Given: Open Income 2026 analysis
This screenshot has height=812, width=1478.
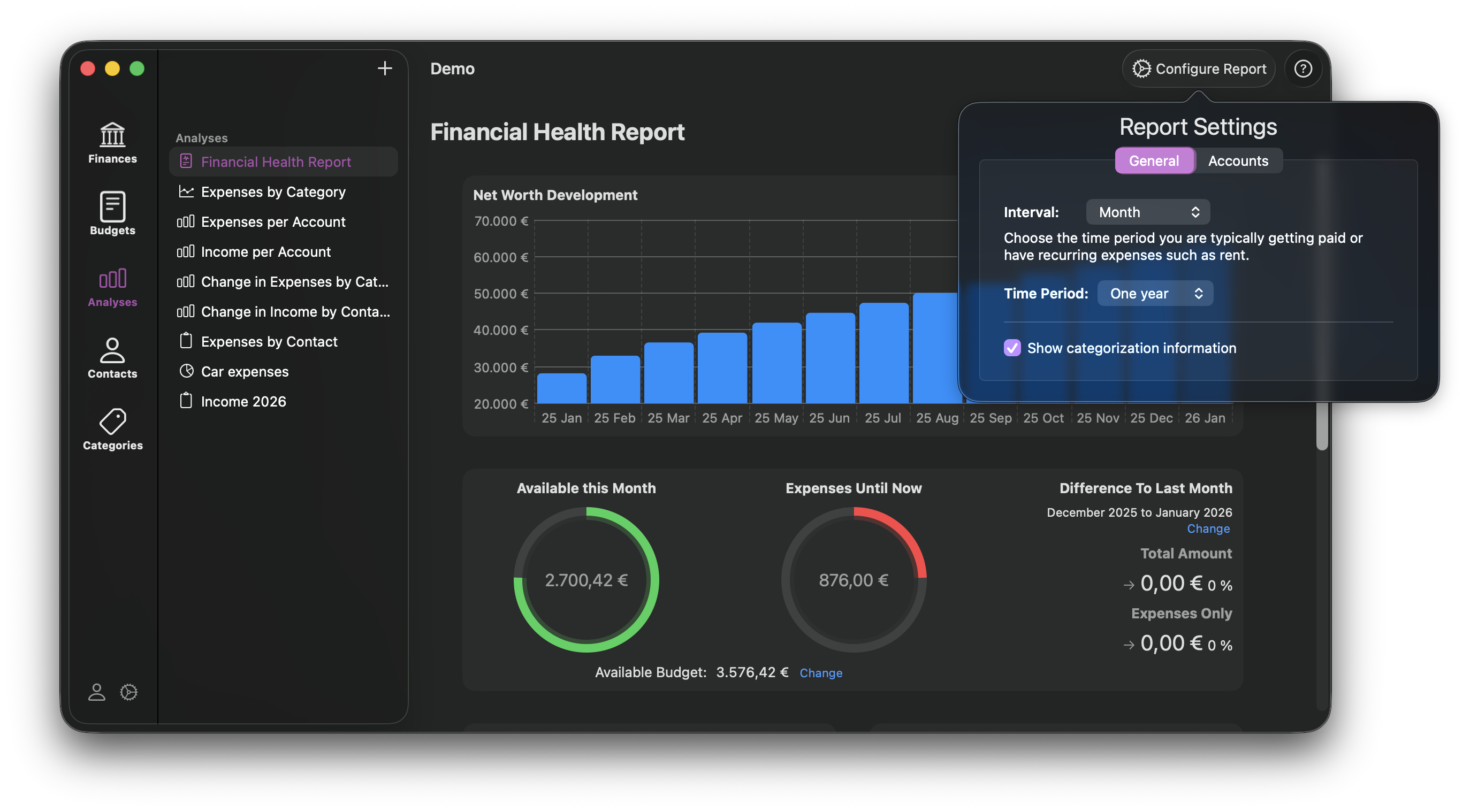Looking at the screenshot, I should coord(243,401).
